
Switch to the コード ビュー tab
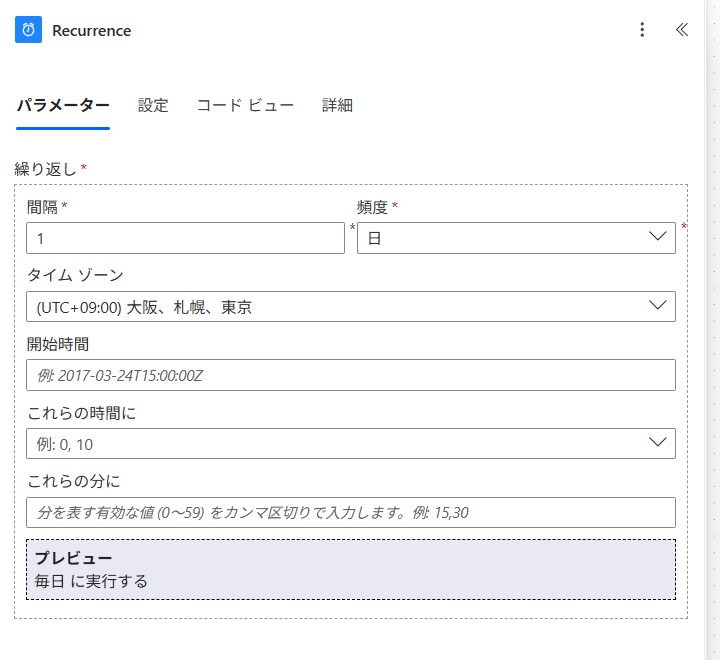pos(245,105)
